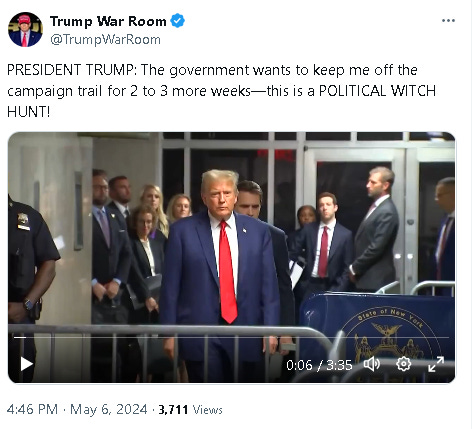
Task: Mute the video using the speaker icon
Action: (371, 364)
